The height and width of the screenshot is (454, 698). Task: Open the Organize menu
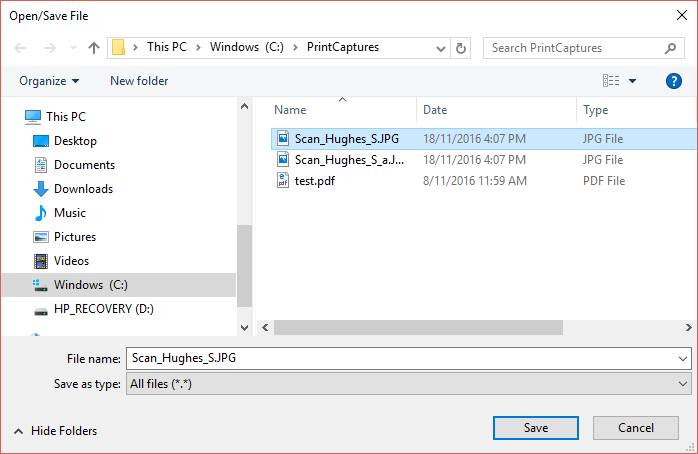tap(49, 81)
